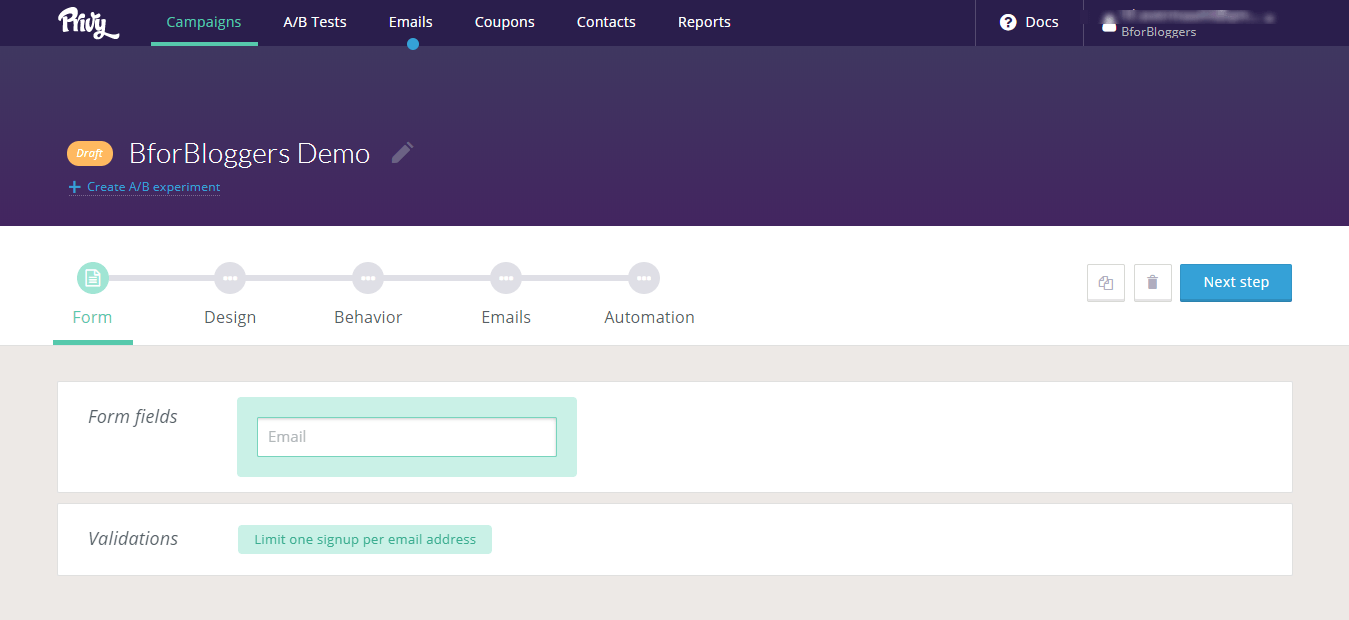
Task: Select the Behavior step circle icon
Action: [368, 278]
